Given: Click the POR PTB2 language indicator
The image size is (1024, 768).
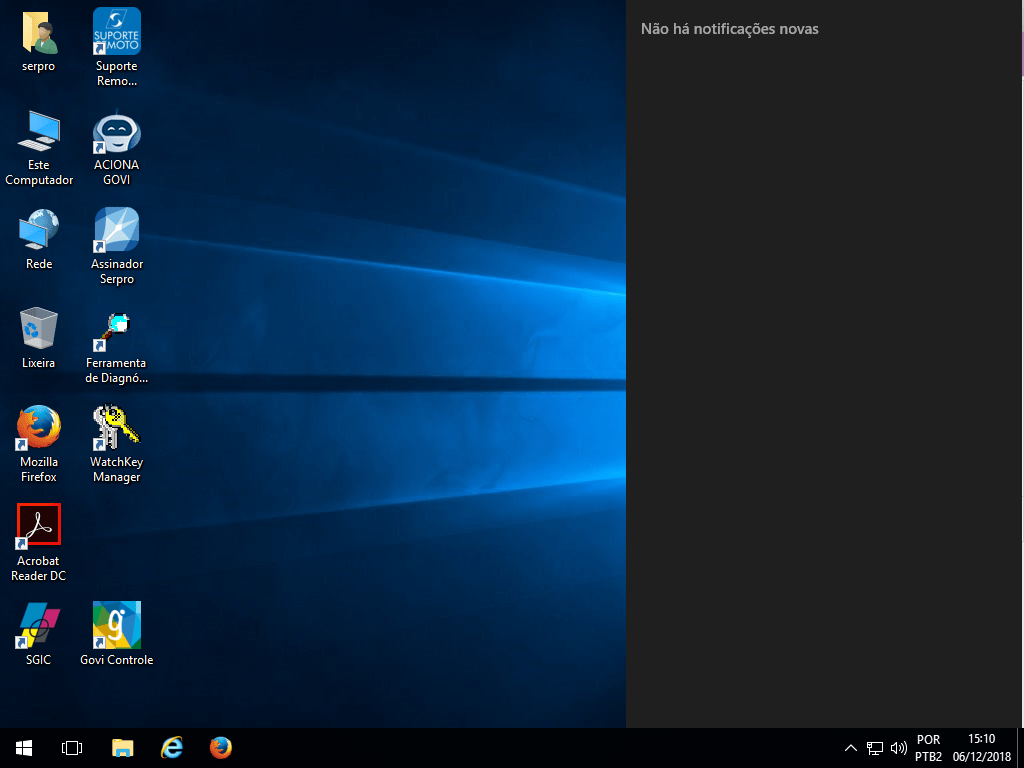Looking at the screenshot, I should (x=928, y=748).
